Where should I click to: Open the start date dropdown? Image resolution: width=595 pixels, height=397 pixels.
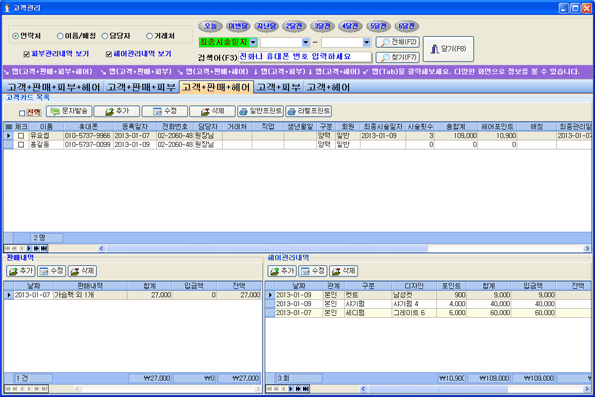pyautogui.click(x=305, y=42)
